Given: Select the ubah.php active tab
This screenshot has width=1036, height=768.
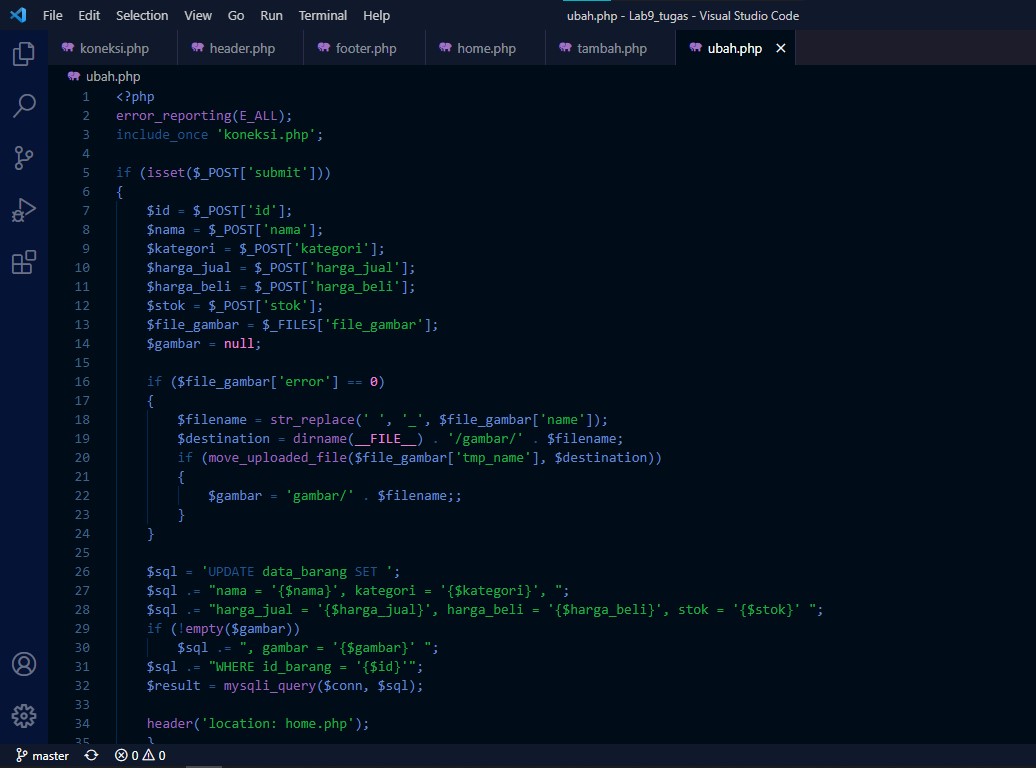Looking at the screenshot, I should [734, 48].
